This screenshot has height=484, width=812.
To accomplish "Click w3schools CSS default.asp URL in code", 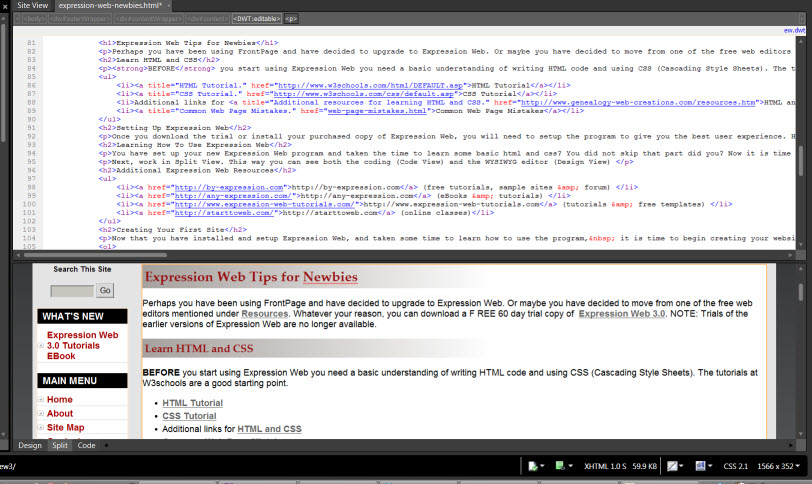I will [x=364, y=94].
